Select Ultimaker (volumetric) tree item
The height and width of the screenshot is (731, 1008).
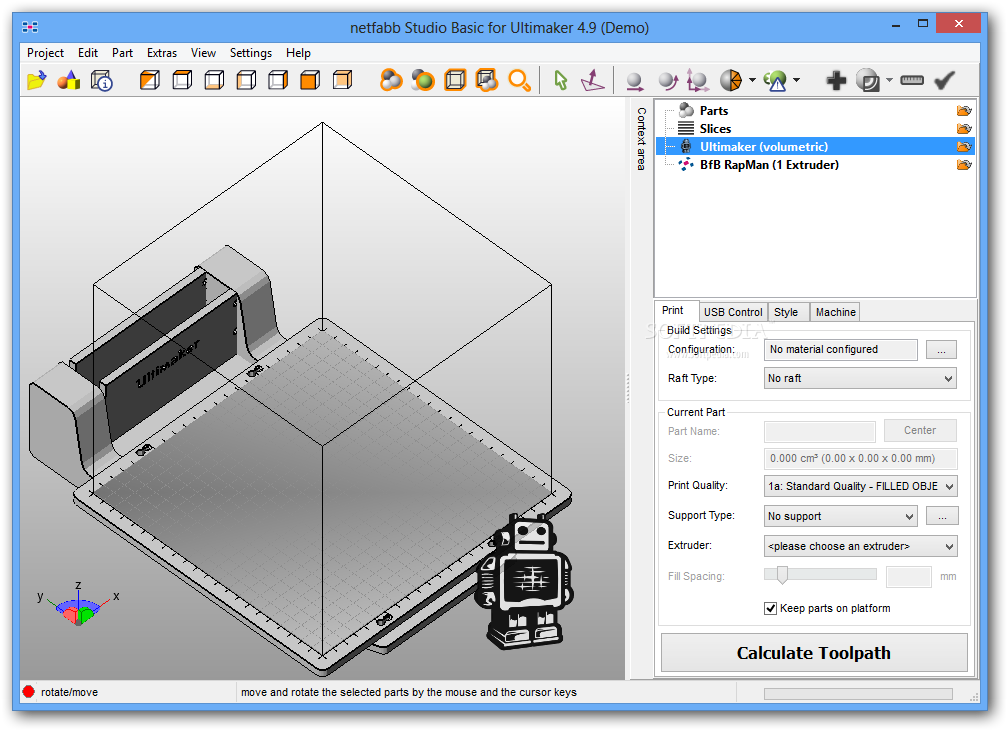tap(815, 147)
